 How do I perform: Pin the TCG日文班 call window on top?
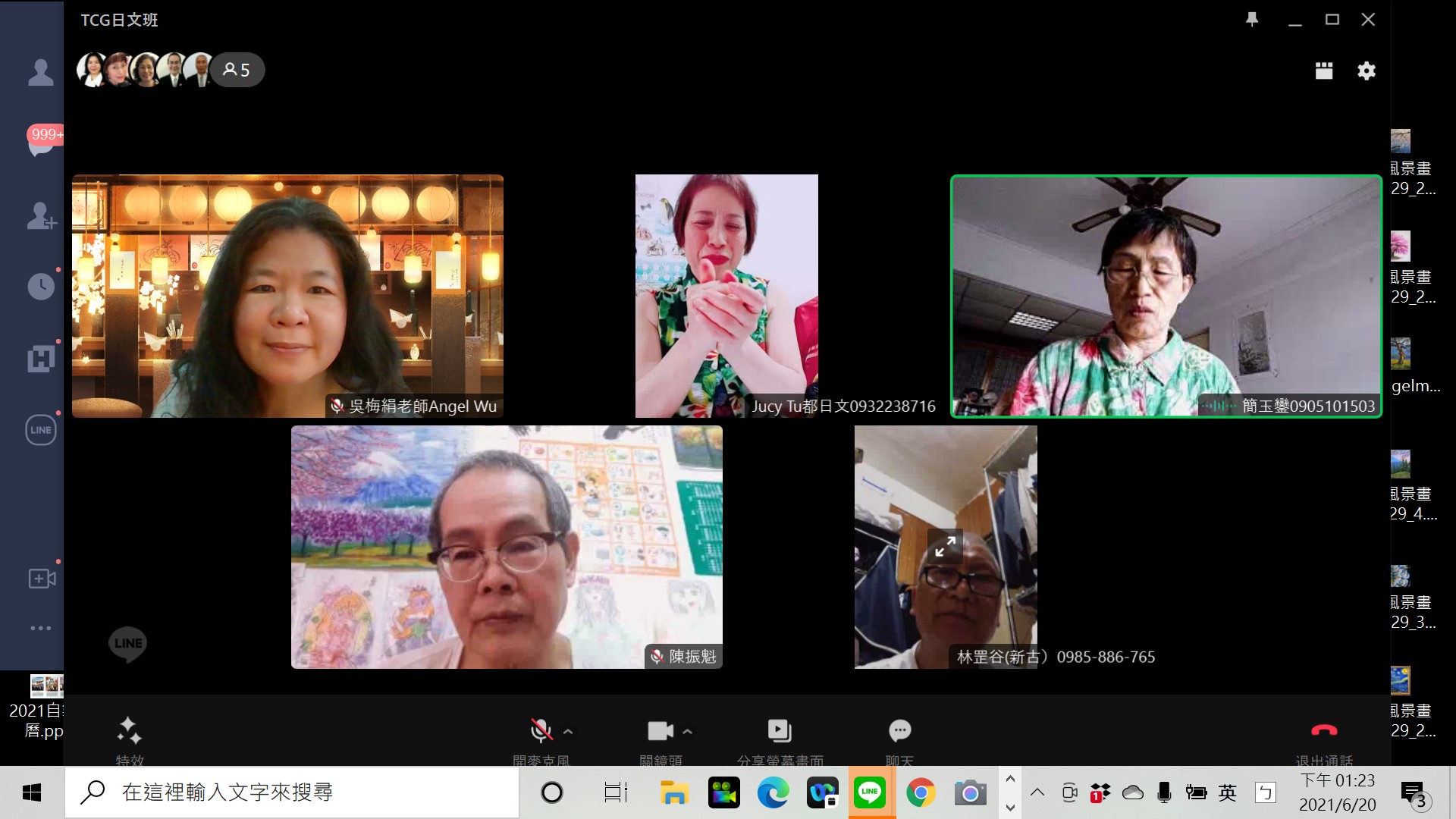pos(1252,20)
